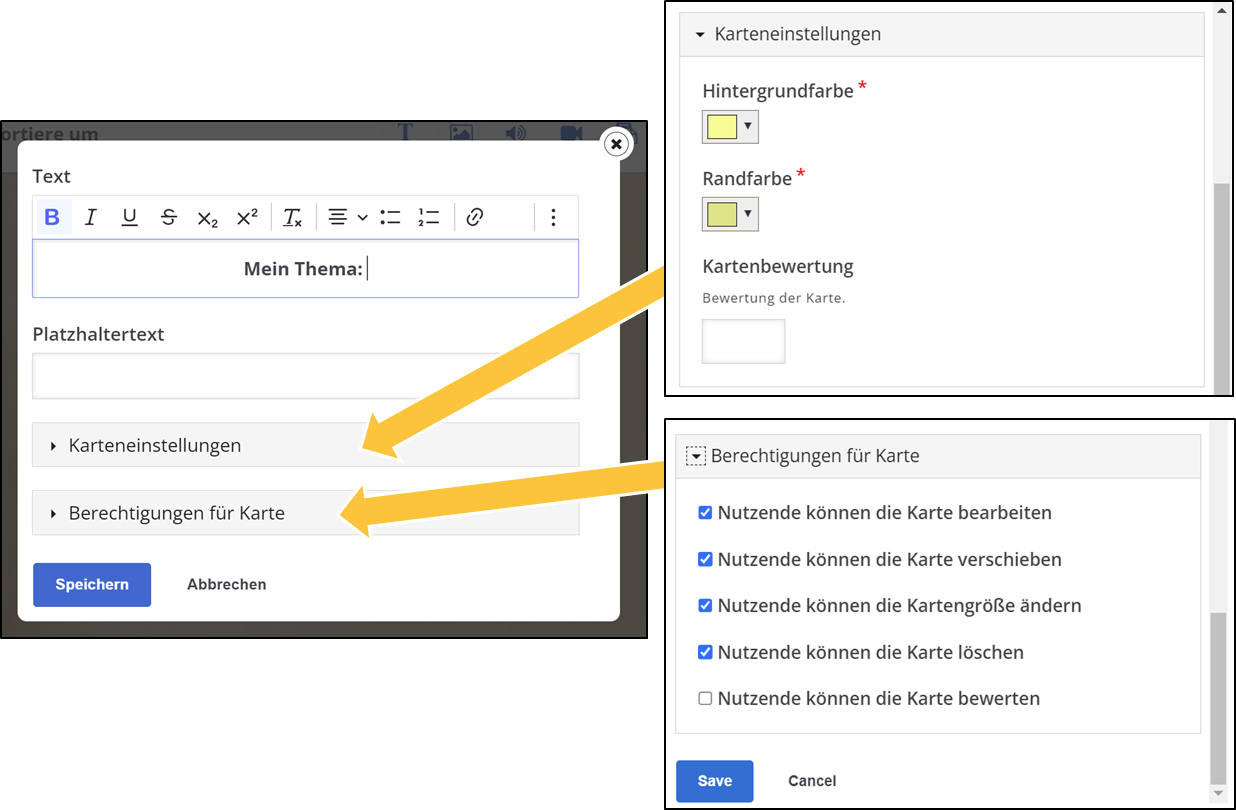The image size is (1236, 810).
Task: Insert a numbered list
Action: [429, 217]
